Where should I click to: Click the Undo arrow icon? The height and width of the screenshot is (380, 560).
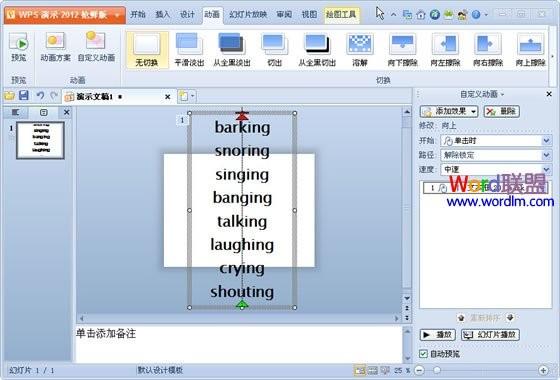[x=40, y=95]
